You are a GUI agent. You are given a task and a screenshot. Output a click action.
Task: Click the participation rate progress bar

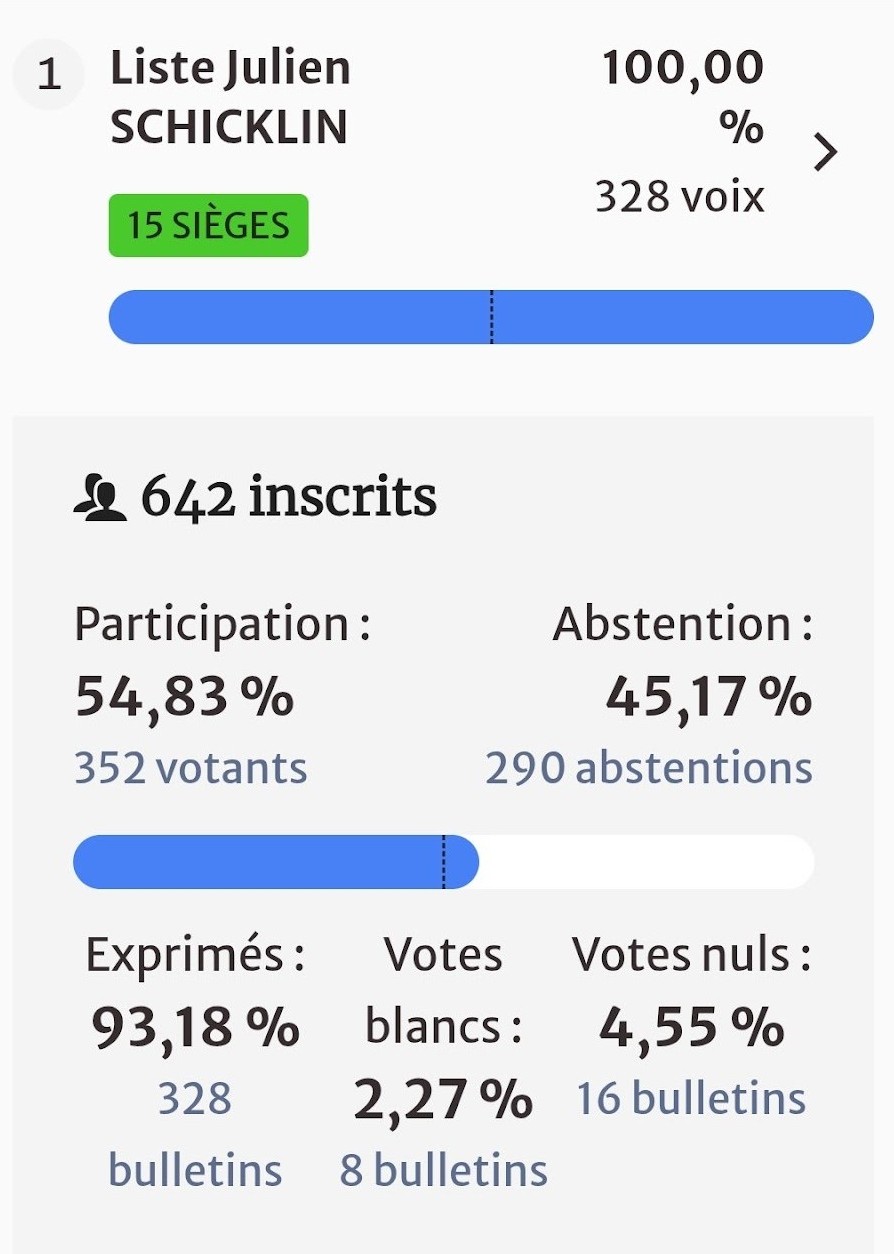[443, 862]
